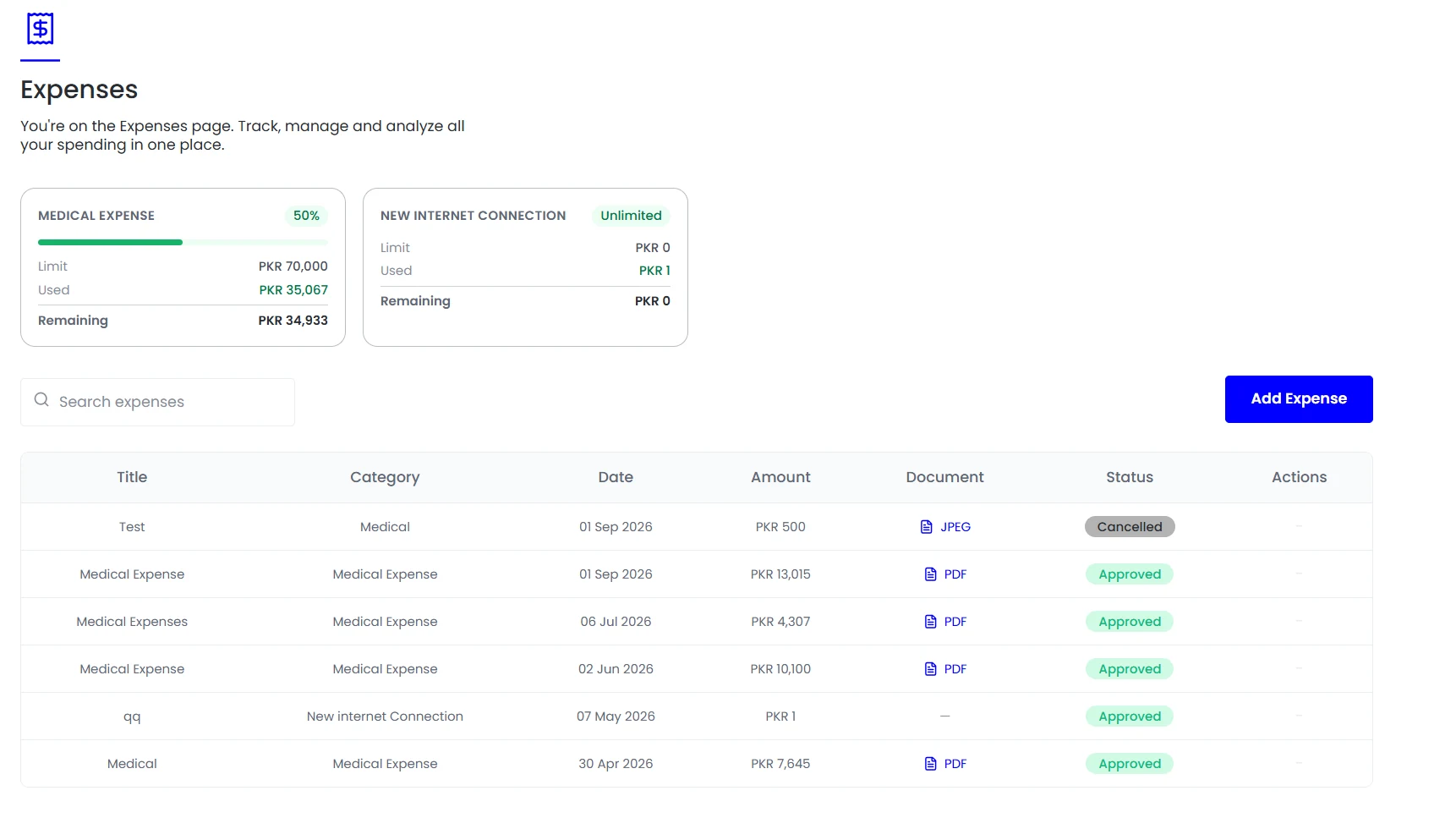Open PDF icon in the 02 Jun 2026 row
Screen dimensions: 1456x829
point(931,669)
